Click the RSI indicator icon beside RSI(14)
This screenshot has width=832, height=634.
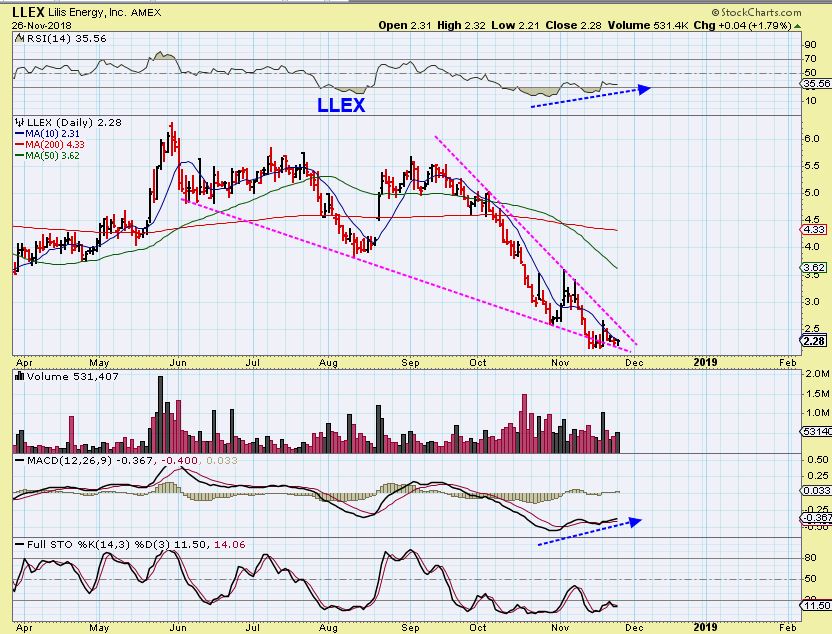[x=20, y=38]
